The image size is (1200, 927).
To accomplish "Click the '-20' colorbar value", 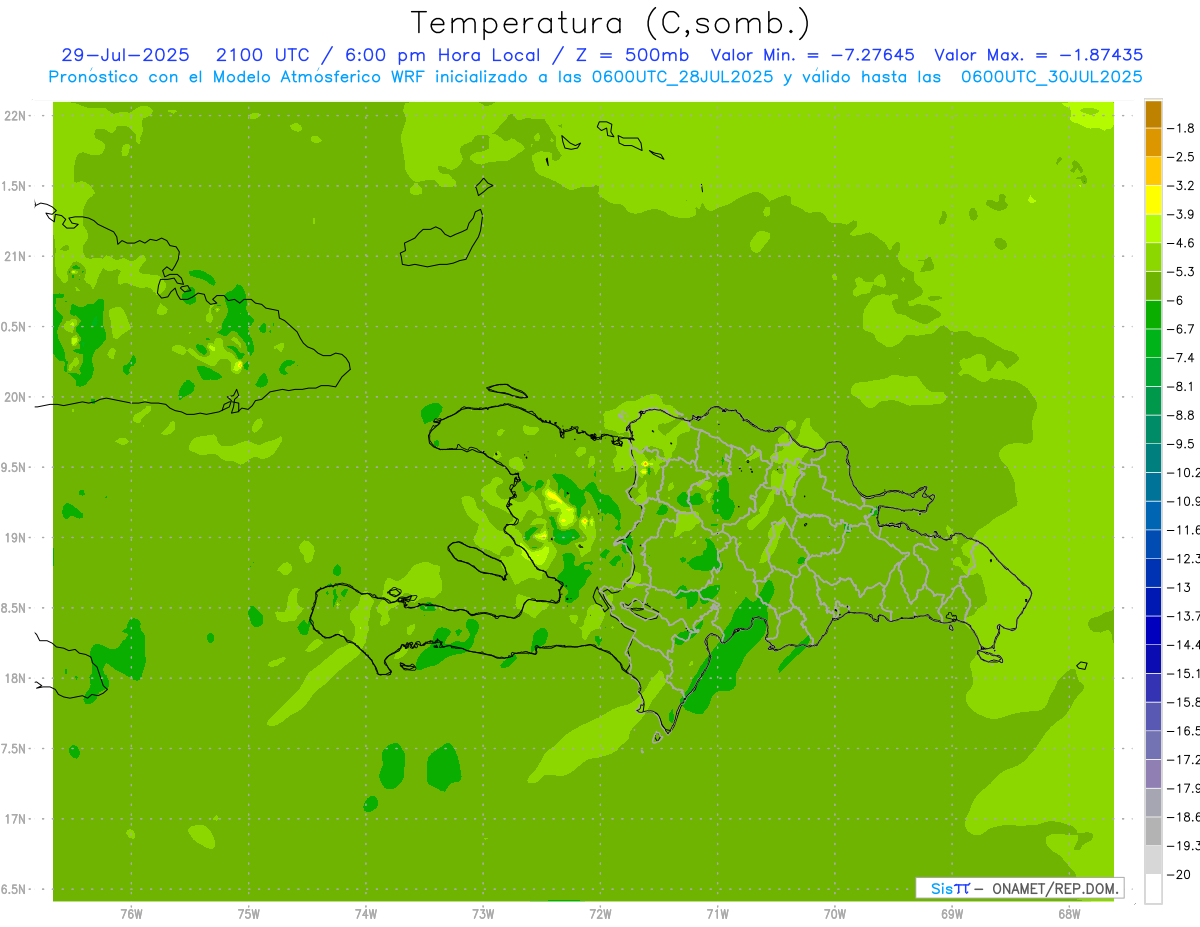I will 1181,874.
